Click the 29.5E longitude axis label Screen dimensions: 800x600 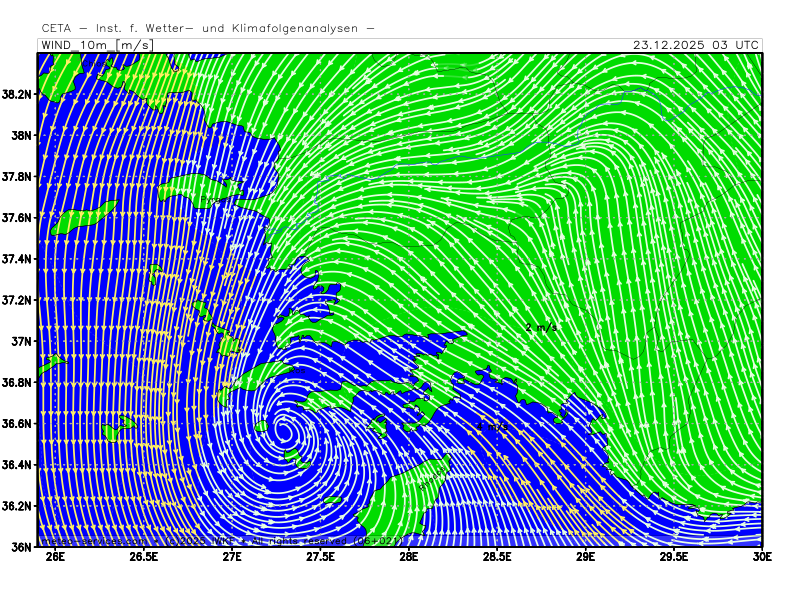pos(673,557)
